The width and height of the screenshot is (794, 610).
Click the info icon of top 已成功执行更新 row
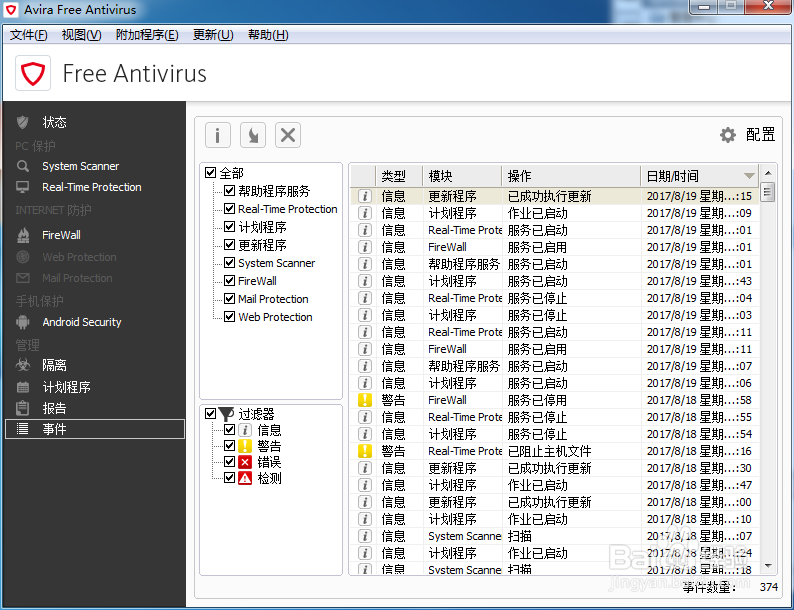pyautogui.click(x=365, y=196)
